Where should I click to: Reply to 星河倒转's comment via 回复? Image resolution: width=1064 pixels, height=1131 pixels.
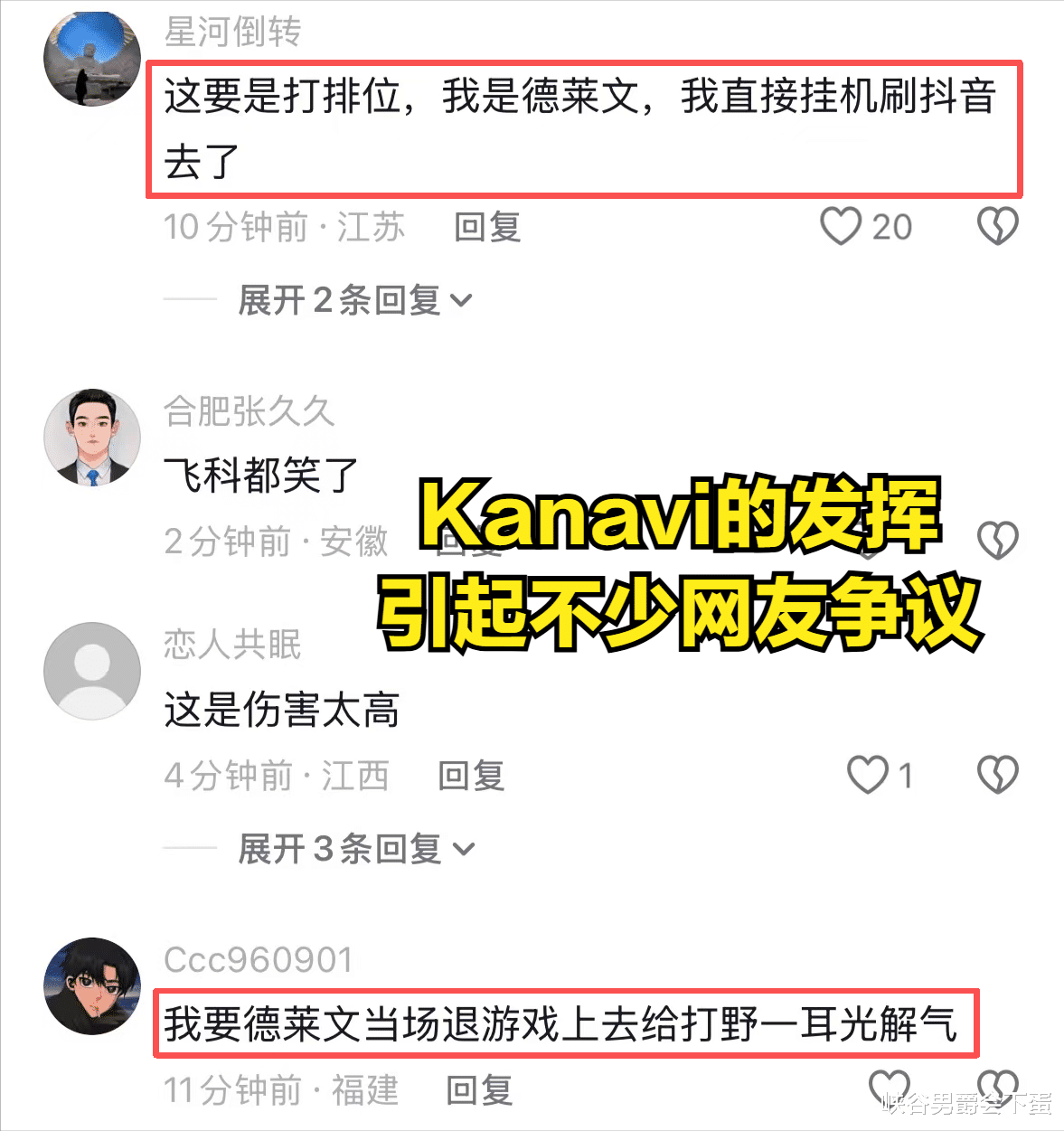pos(487,226)
